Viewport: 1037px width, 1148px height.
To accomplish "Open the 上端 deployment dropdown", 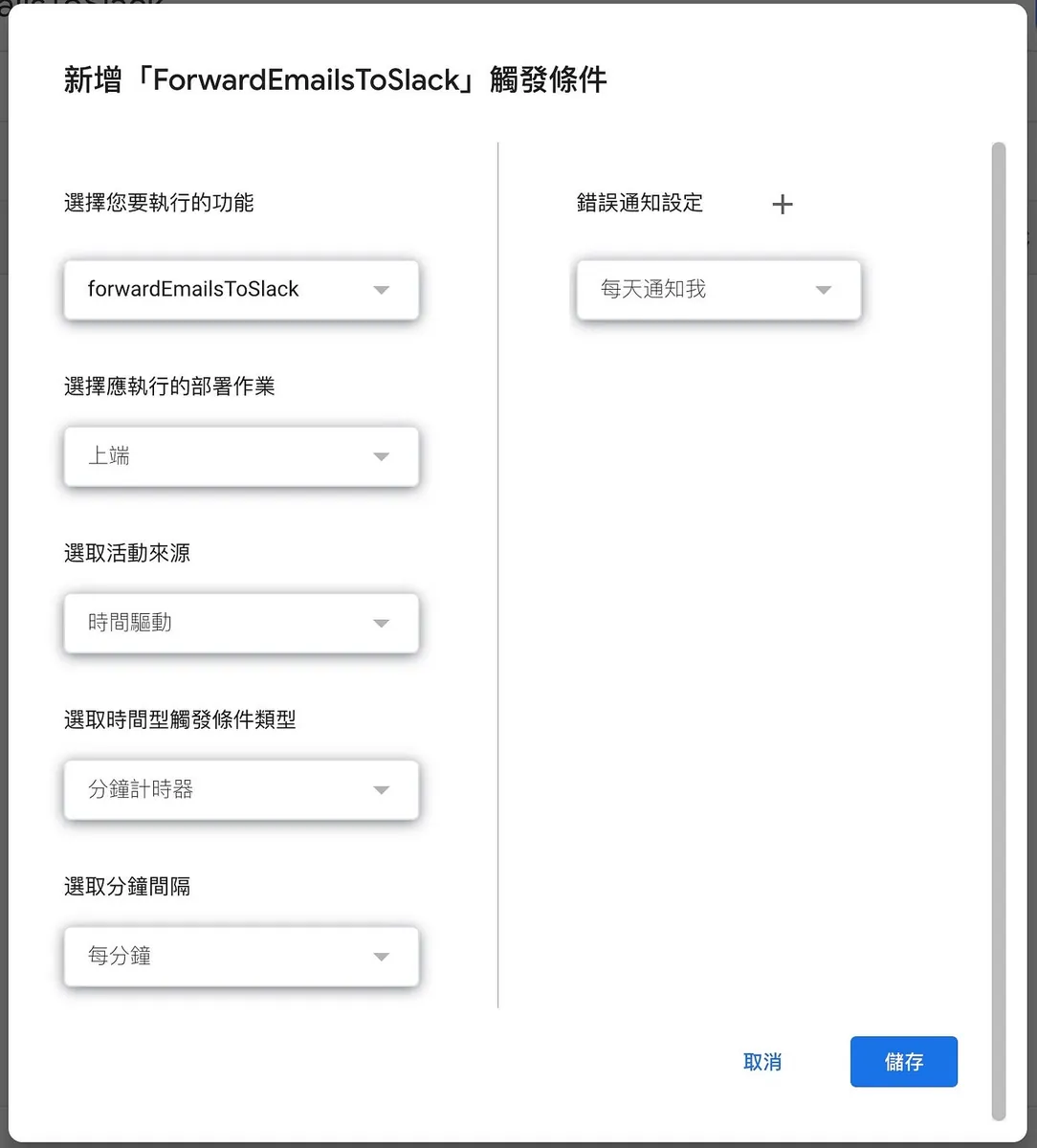I will pos(241,456).
